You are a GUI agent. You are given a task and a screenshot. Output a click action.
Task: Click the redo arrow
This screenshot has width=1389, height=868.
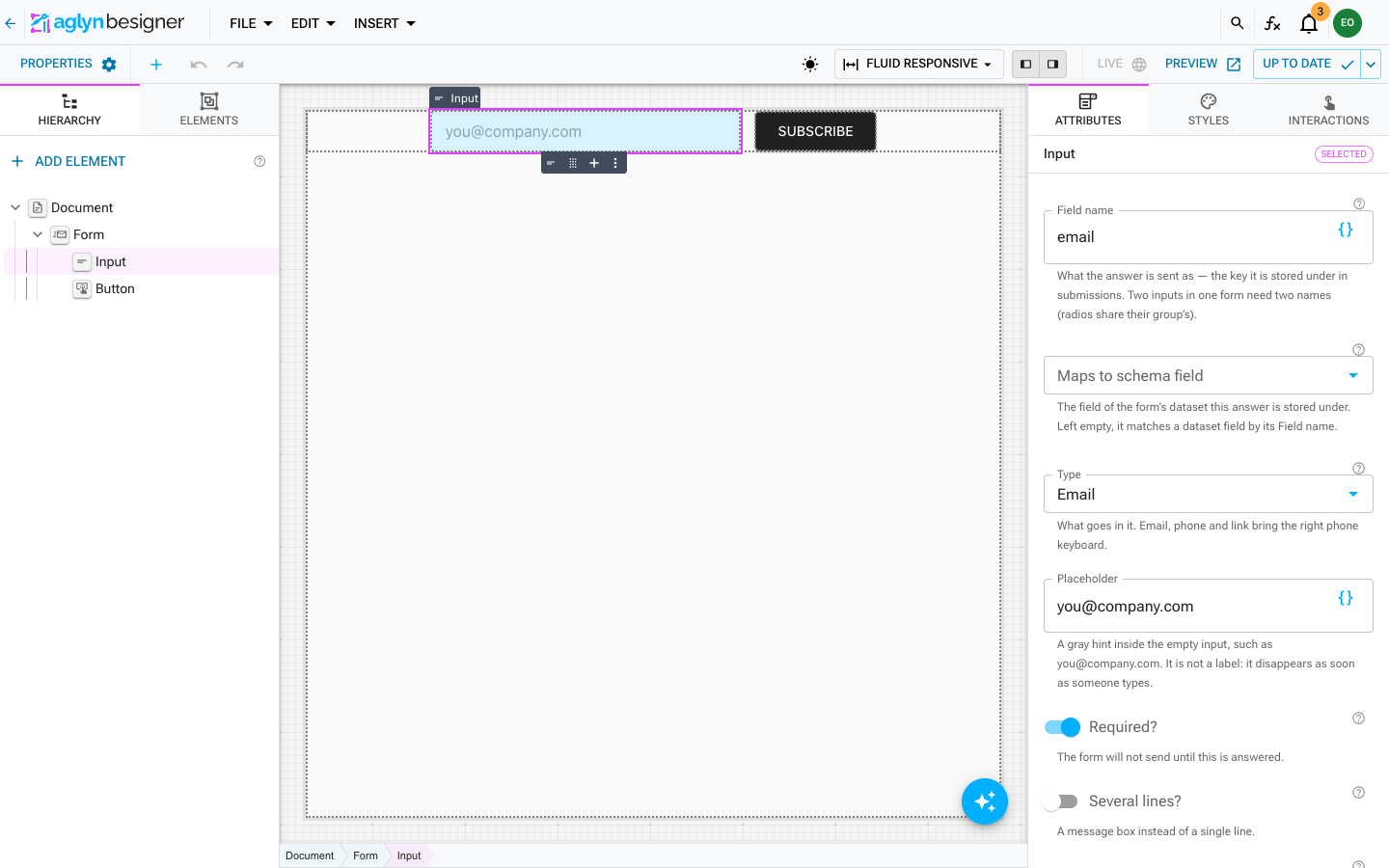(235, 65)
